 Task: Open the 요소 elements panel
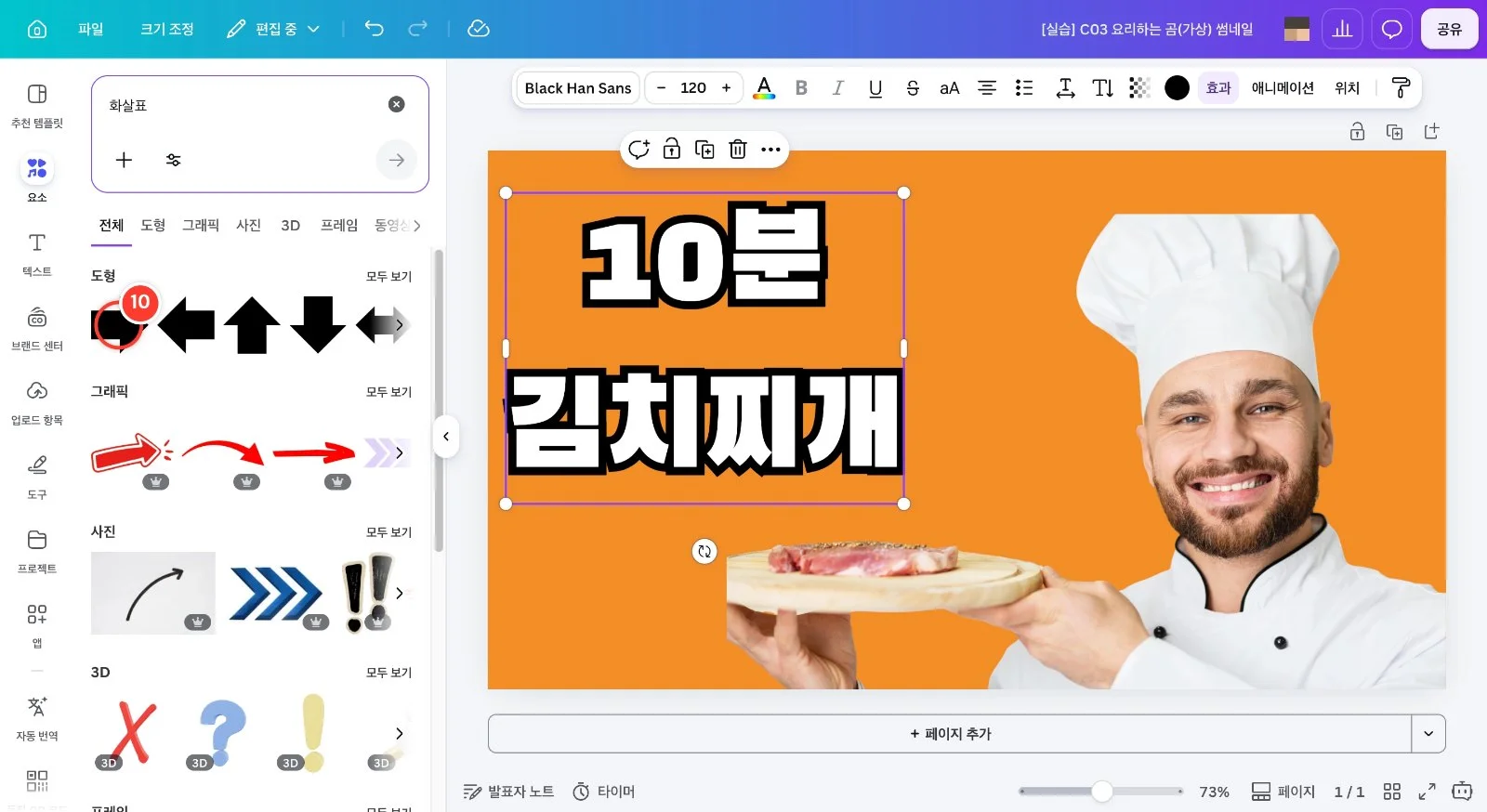[37, 177]
